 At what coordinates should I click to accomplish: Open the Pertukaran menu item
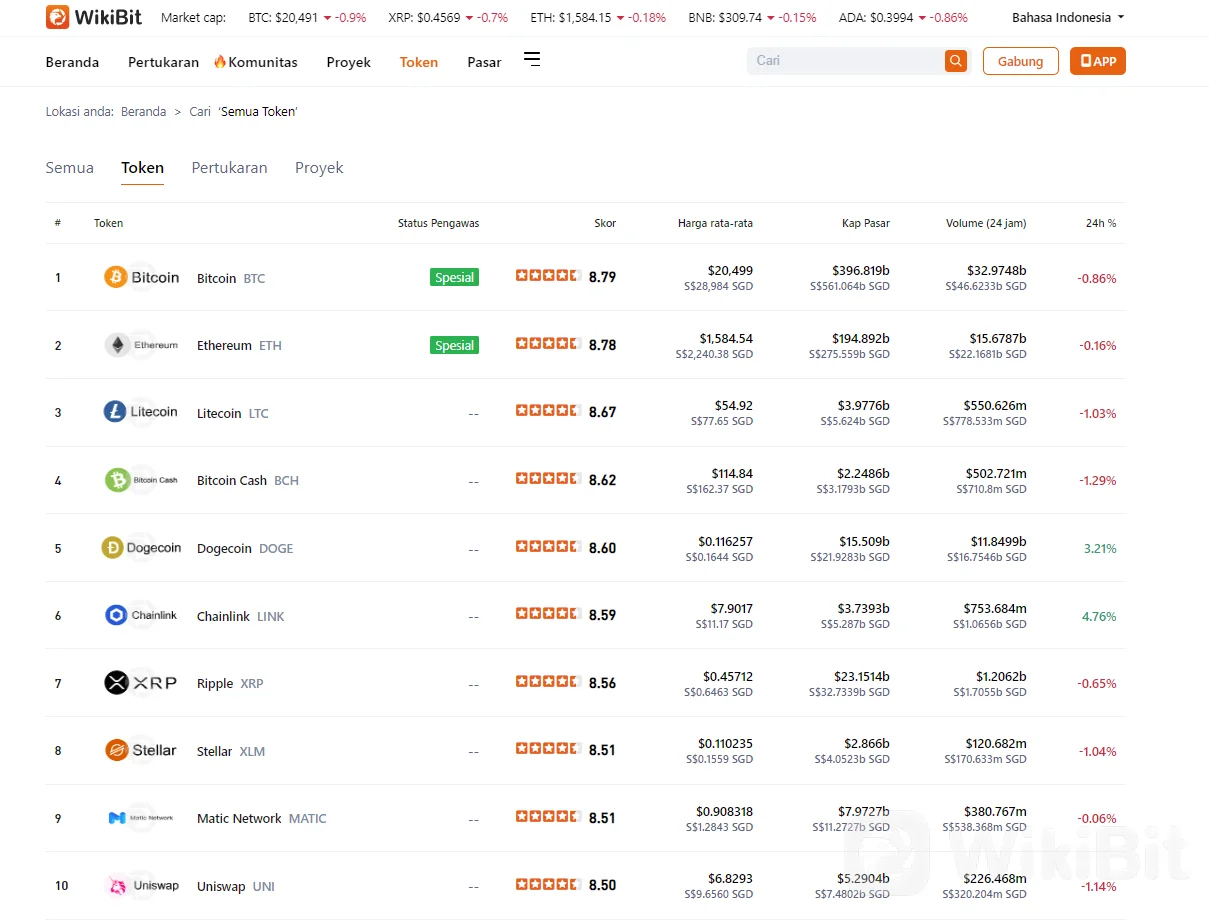click(163, 62)
